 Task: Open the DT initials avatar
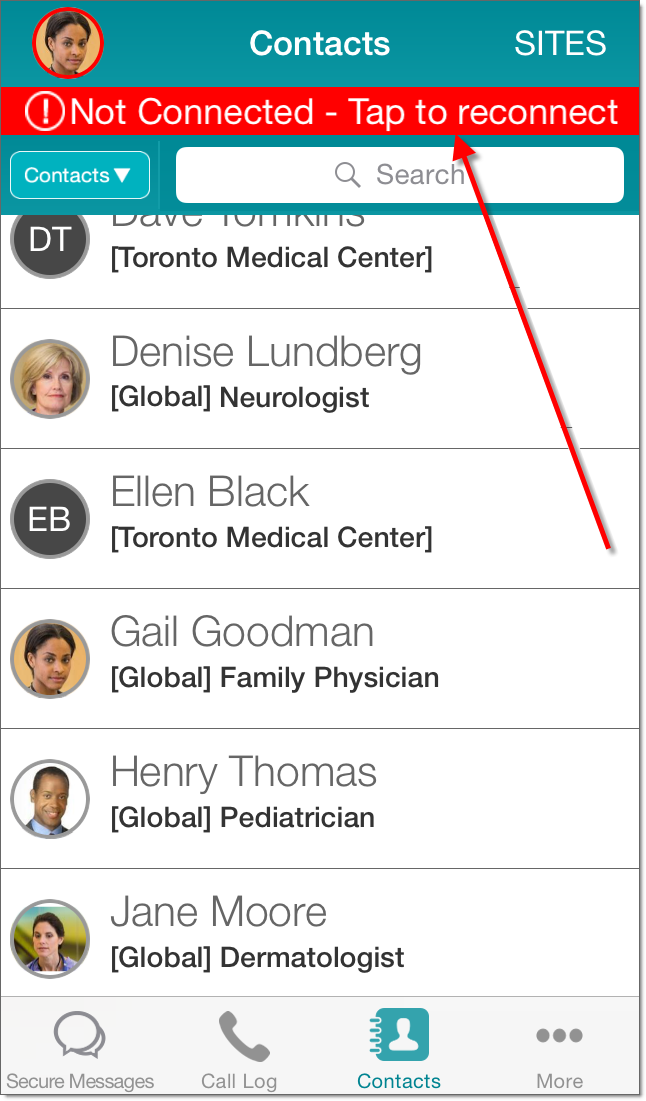tap(50, 240)
